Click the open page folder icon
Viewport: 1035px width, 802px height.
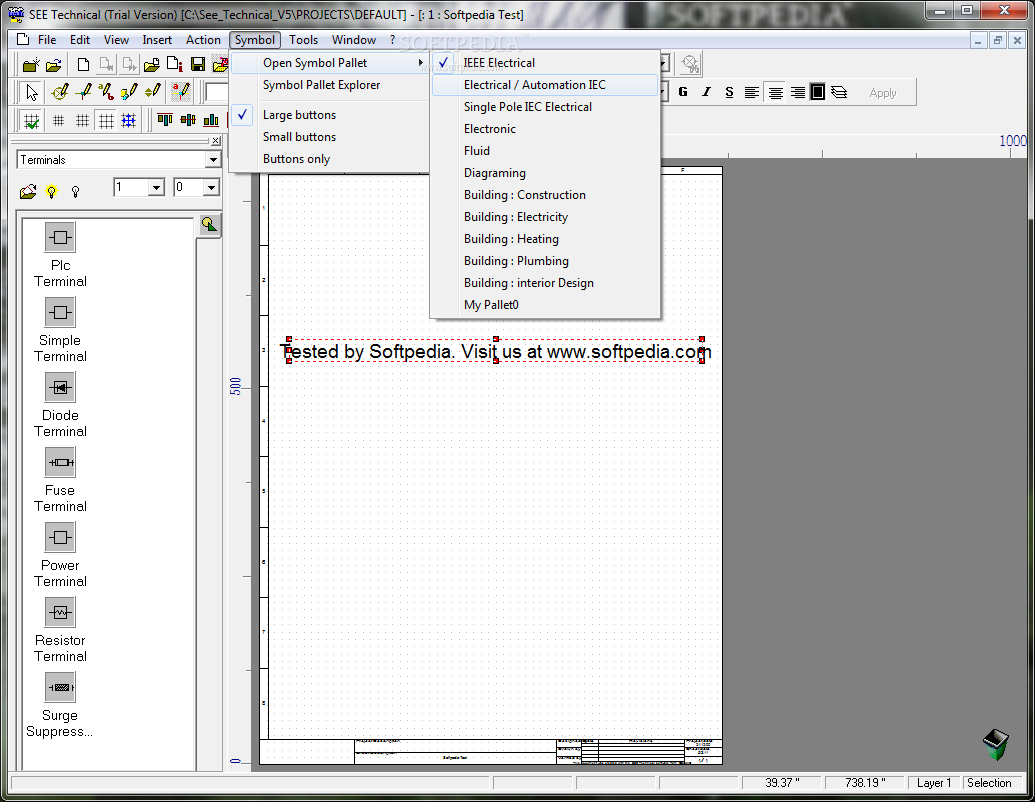click(152, 65)
